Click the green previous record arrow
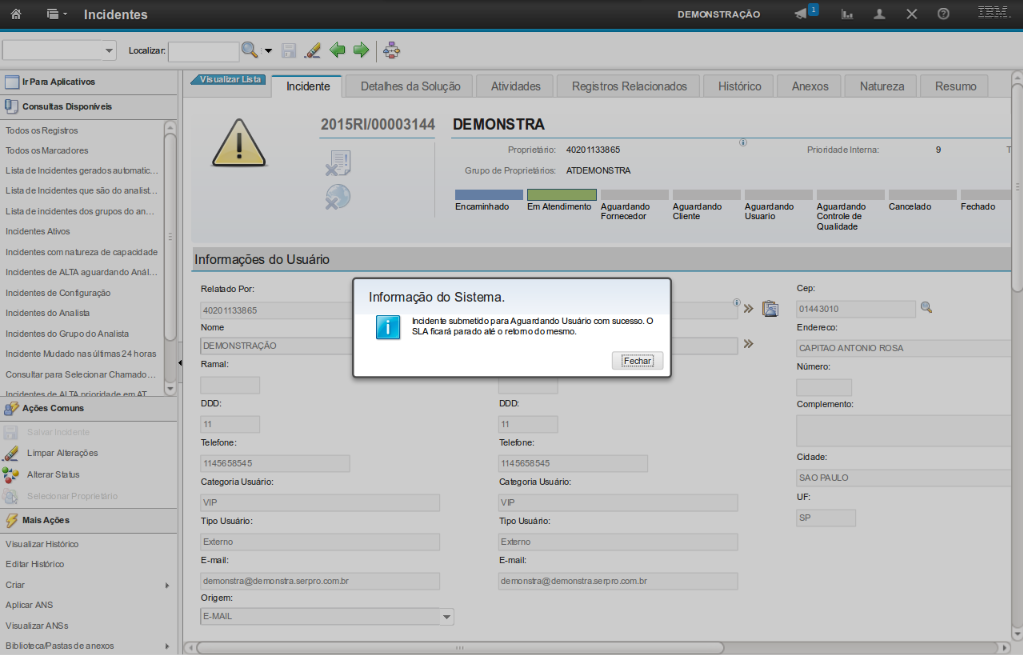The image size is (1023, 655). [337, 50]
